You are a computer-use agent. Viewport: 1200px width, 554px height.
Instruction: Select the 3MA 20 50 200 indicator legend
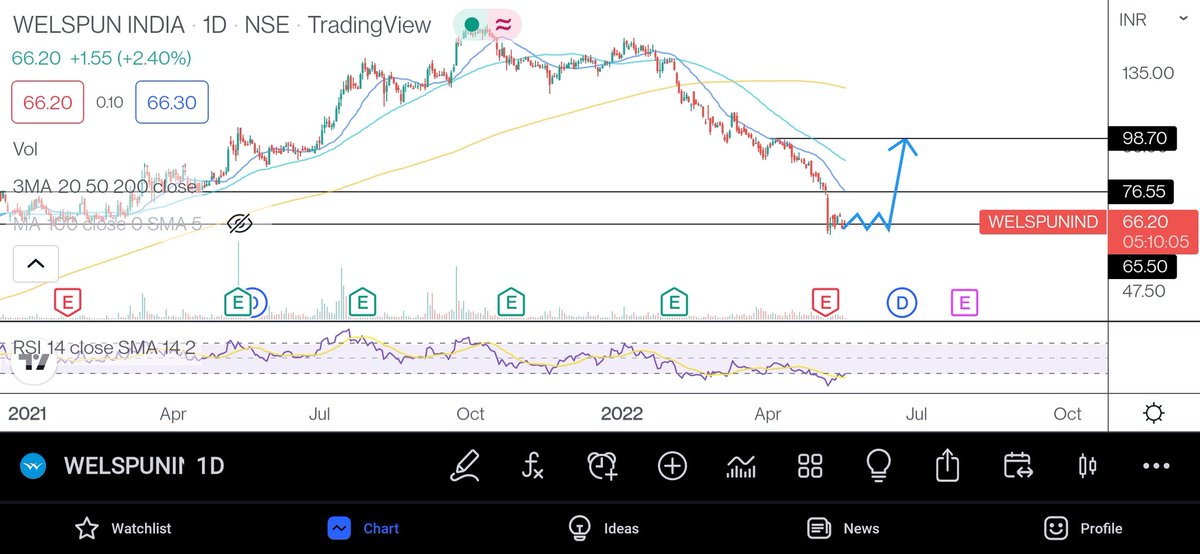tap(105, 186)
